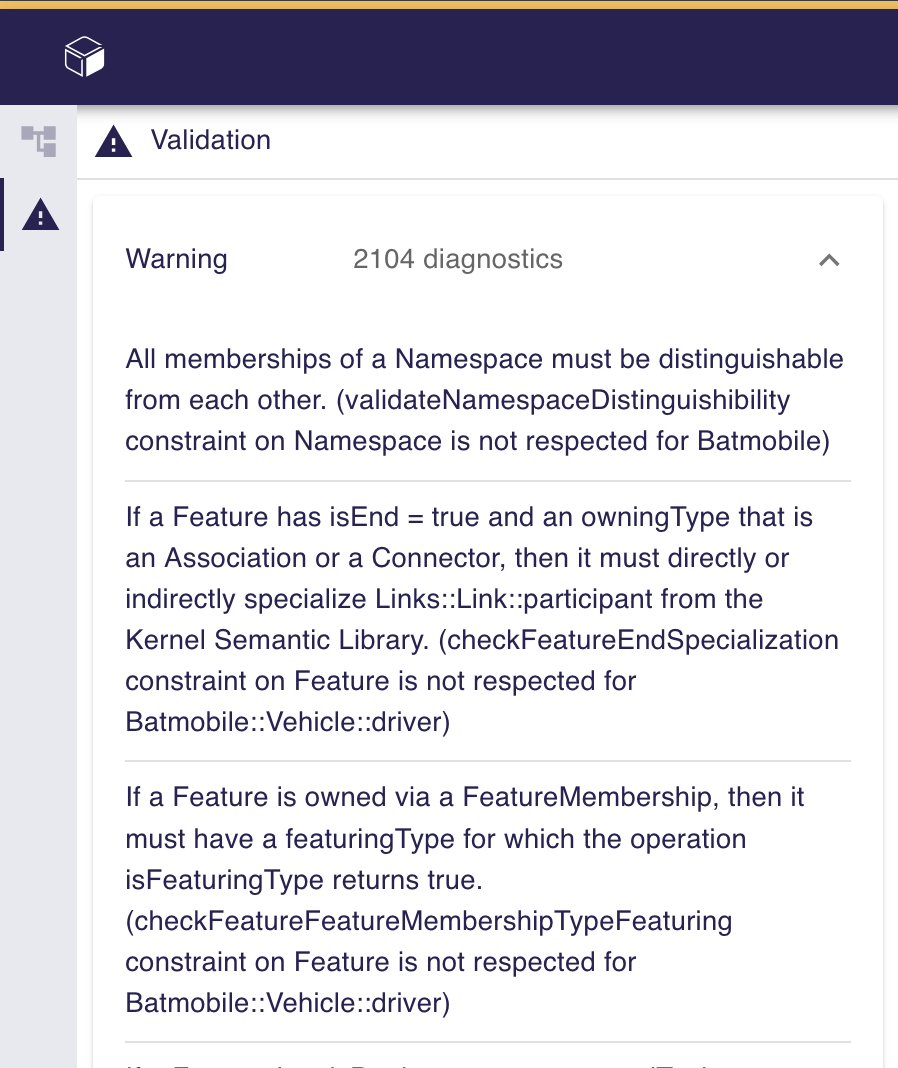Open the Explorer view from the left sidebar
The width and height of the screenshot is (898, 1068).
[39, 141]
